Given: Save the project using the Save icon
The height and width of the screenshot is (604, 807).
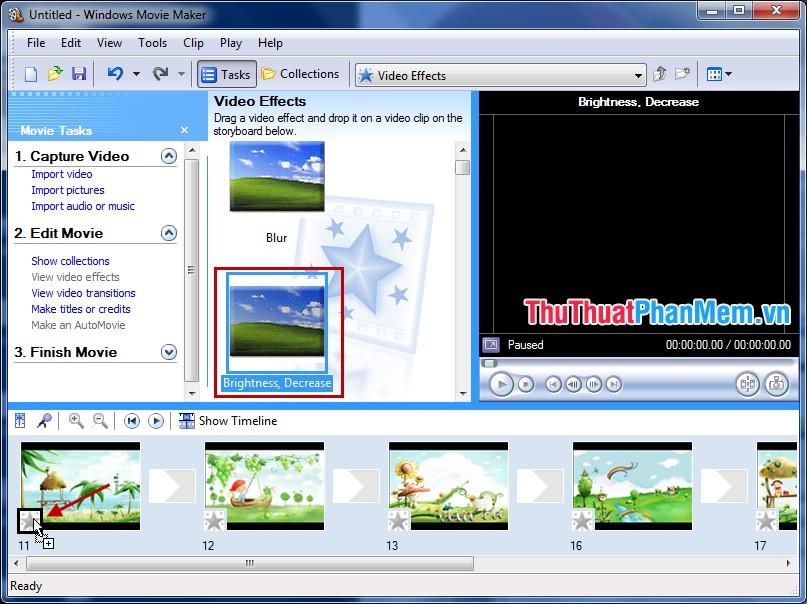Looking at the screenshot, I should coord(80,73).
